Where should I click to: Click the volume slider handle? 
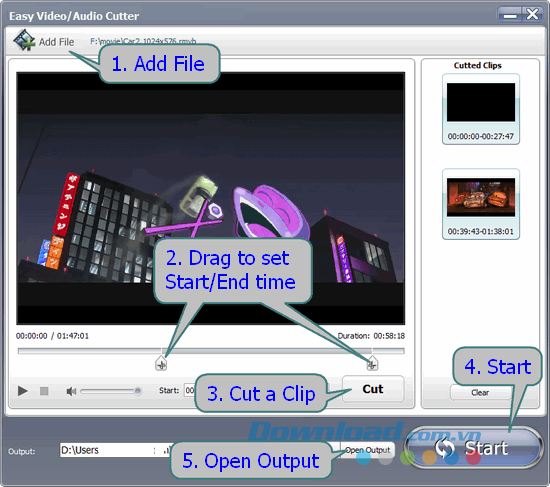(x=138, y=391)
